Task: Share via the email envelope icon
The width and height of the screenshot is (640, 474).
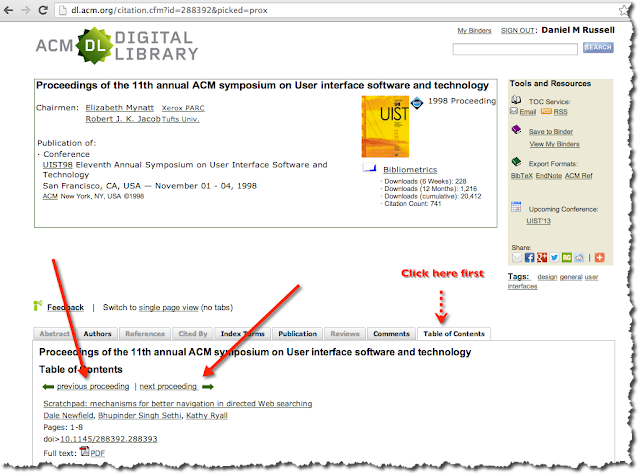Action: pos(517,258)
